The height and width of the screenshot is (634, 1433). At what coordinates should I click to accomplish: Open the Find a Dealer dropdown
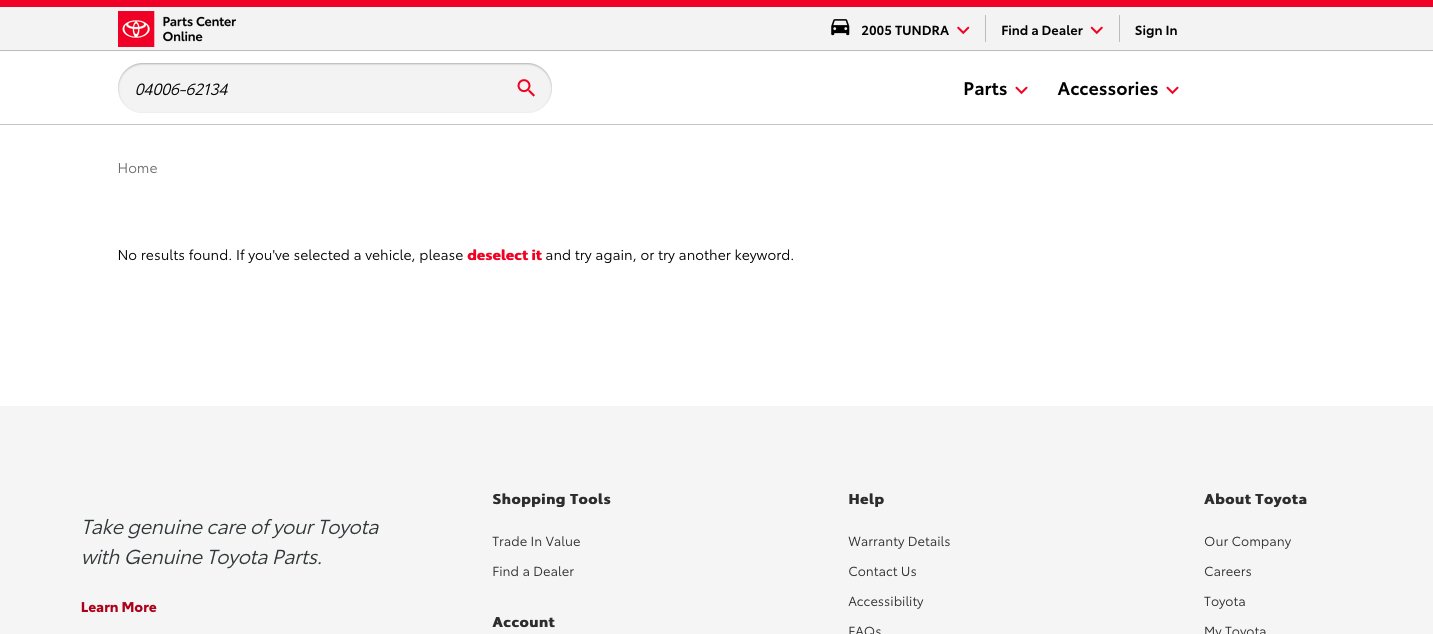click(1052, 30)
